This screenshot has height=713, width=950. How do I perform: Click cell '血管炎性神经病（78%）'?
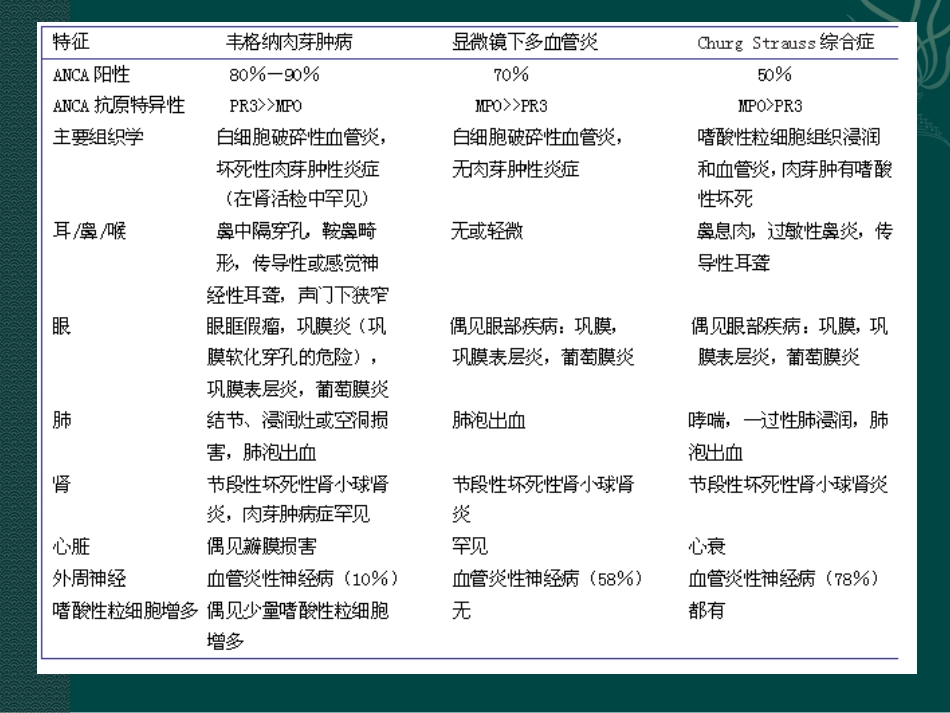[x=785, y=579]
